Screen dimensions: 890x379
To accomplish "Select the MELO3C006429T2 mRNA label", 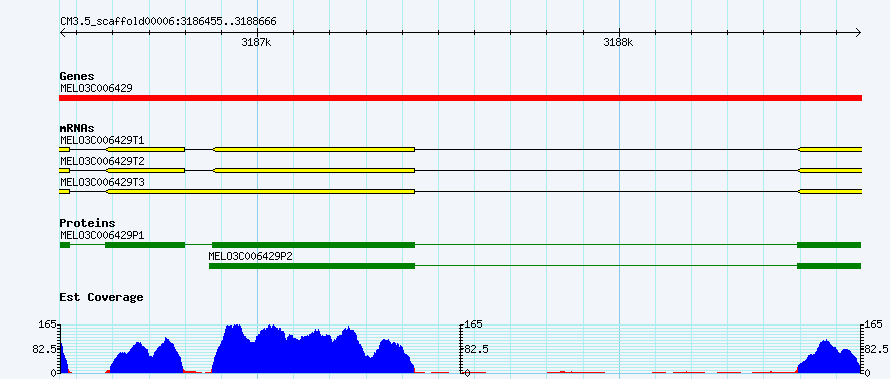I will [x=102, y=161].
